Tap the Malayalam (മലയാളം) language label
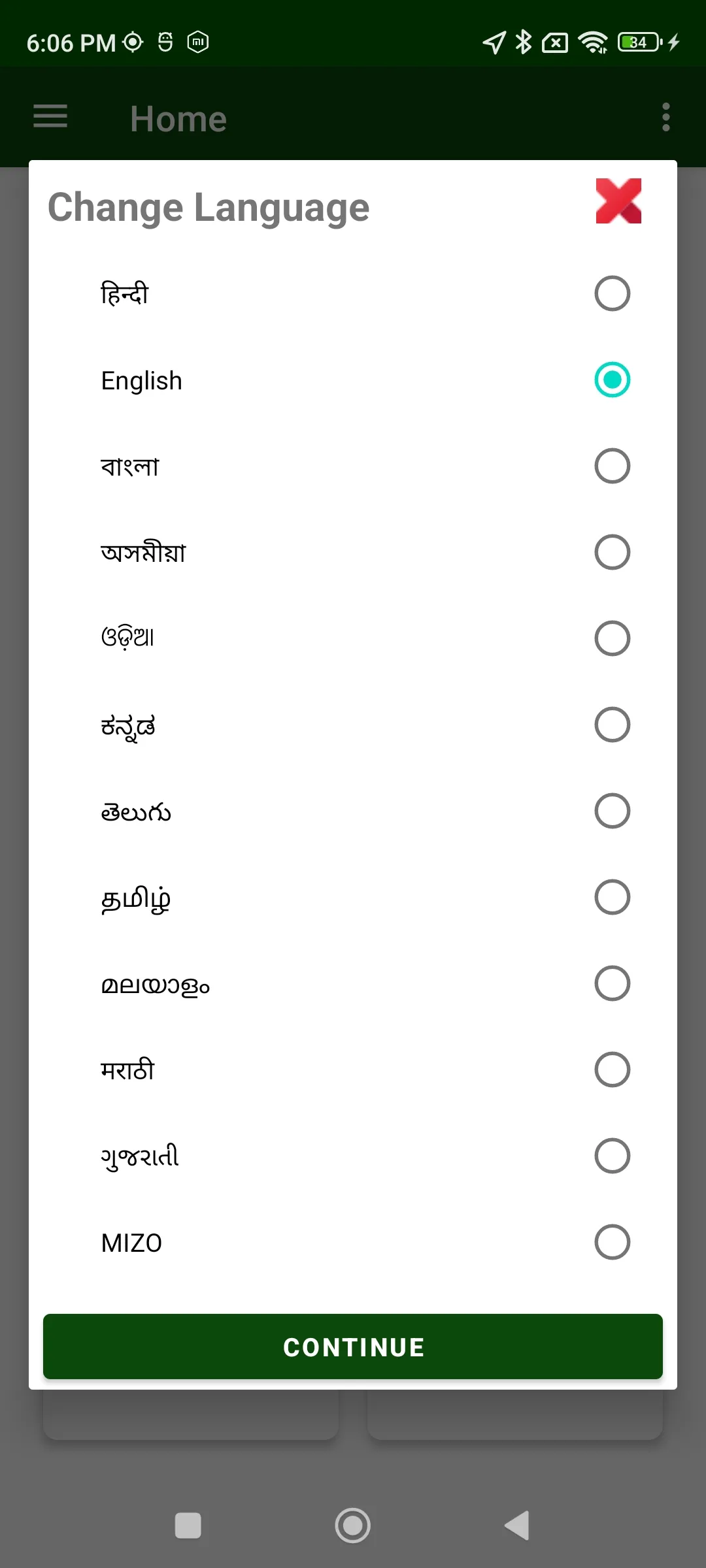Image resolution: width=706 pixels, height=1568 pixels. (156, 984)
